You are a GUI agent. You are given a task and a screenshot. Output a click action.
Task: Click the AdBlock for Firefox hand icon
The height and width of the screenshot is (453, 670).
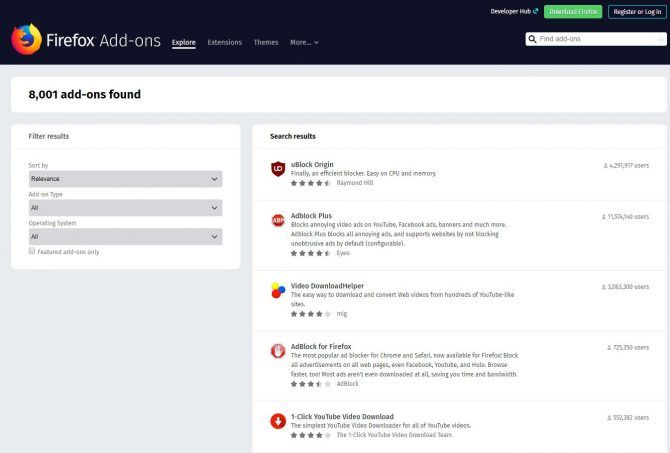coord(278,351)
